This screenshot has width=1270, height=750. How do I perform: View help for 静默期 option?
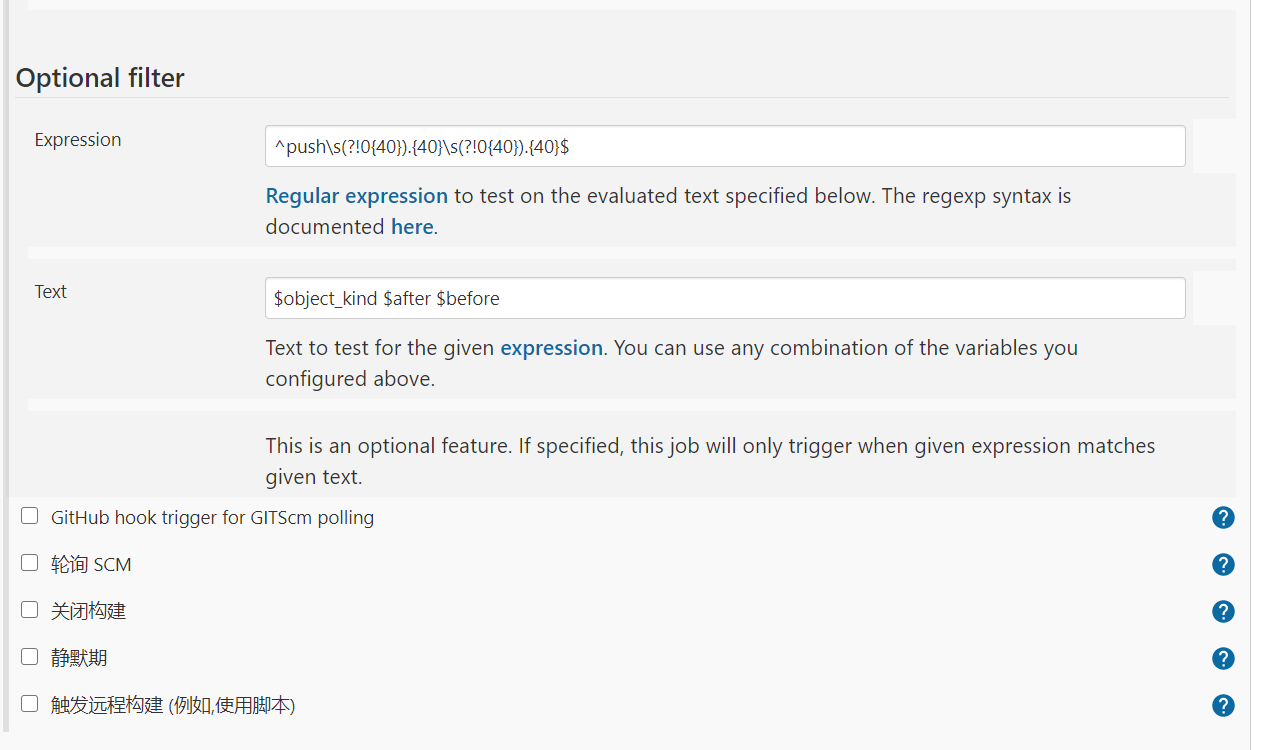click(x=1223, y=658)
